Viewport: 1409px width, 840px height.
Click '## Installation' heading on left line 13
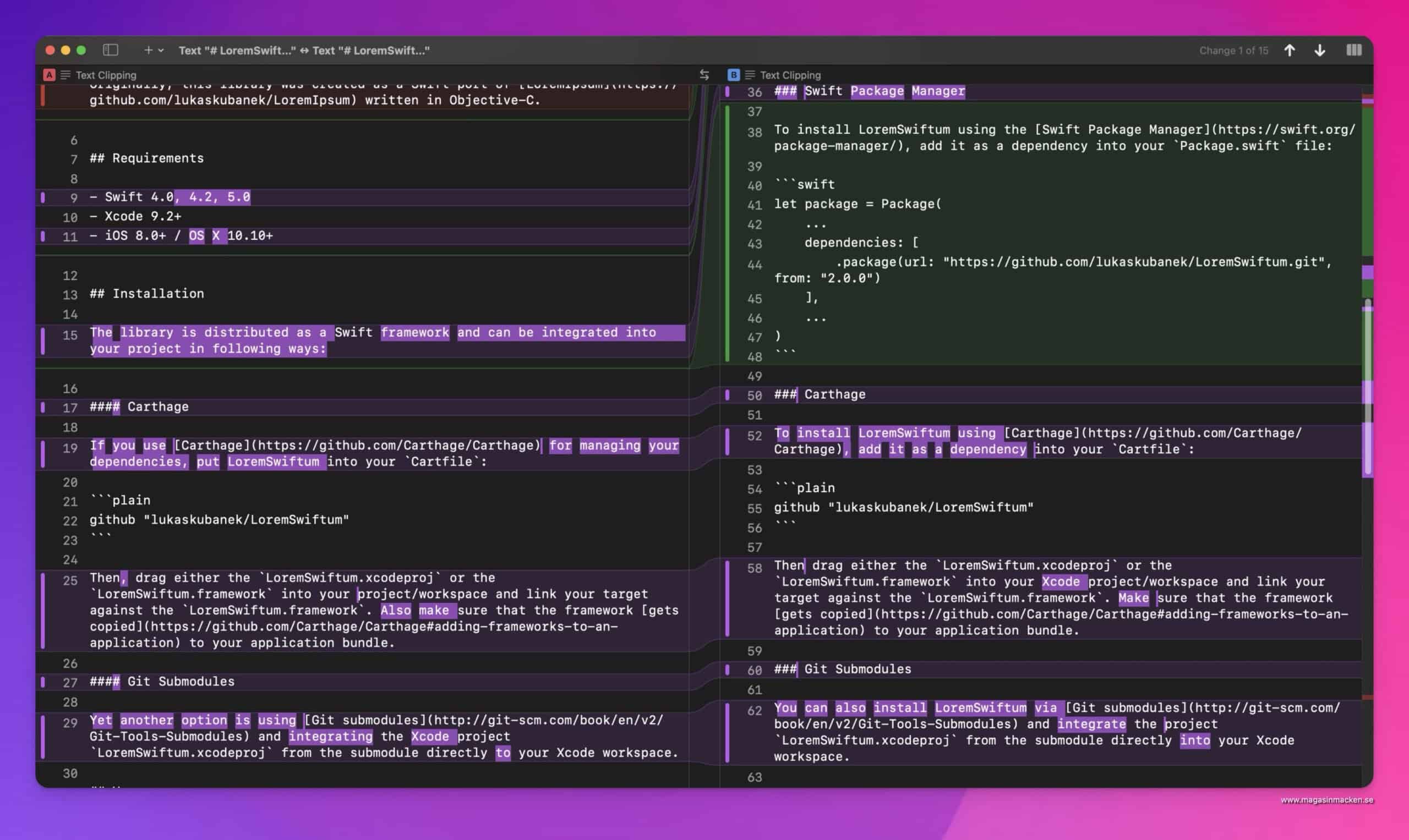coord(146,294)
